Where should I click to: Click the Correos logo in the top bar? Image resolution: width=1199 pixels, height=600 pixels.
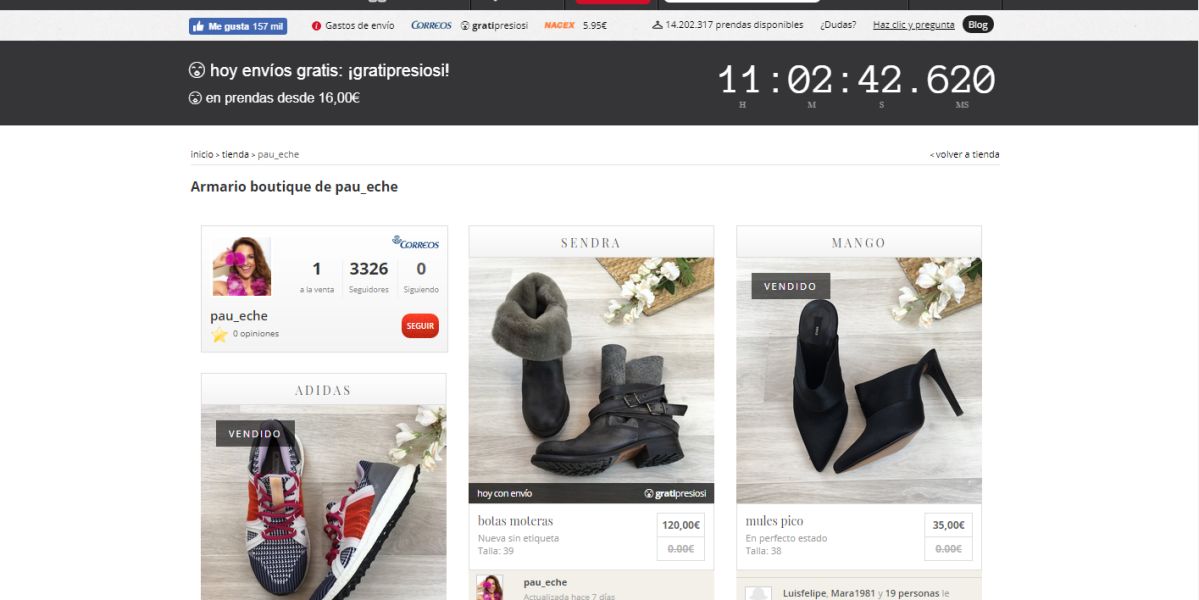[431, 24]
